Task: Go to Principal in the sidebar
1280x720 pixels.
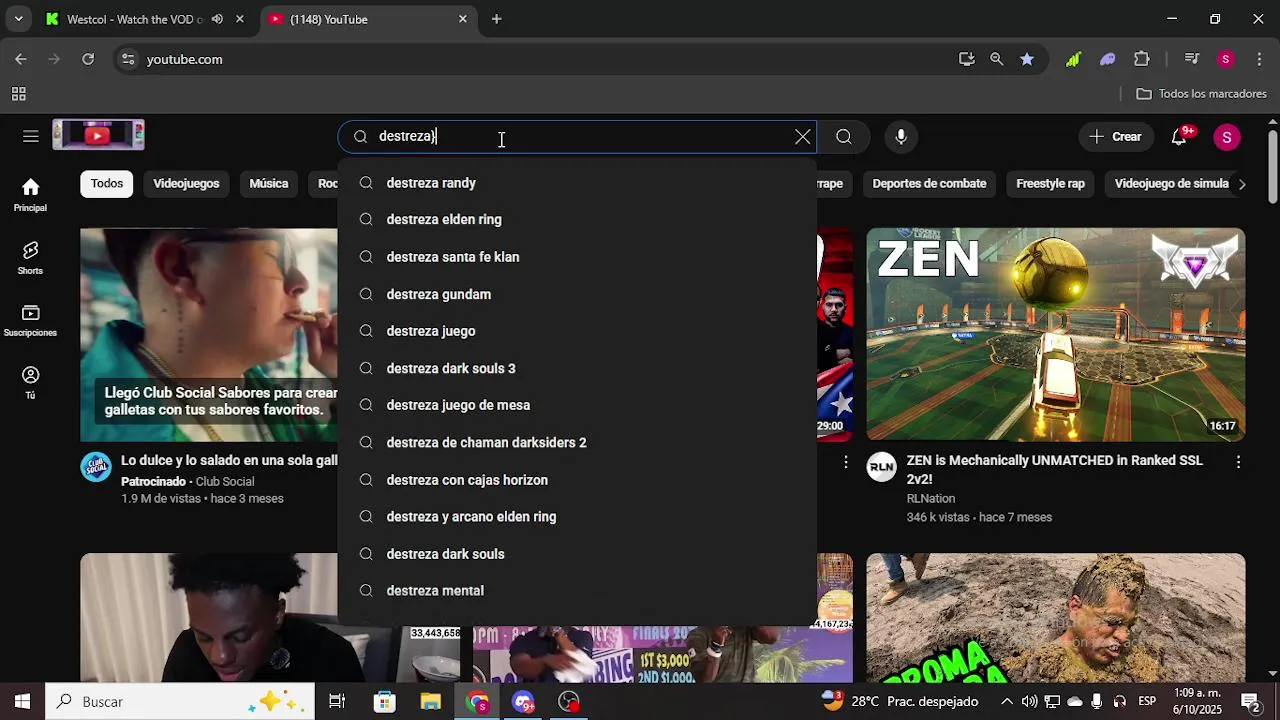Action: 30,195
